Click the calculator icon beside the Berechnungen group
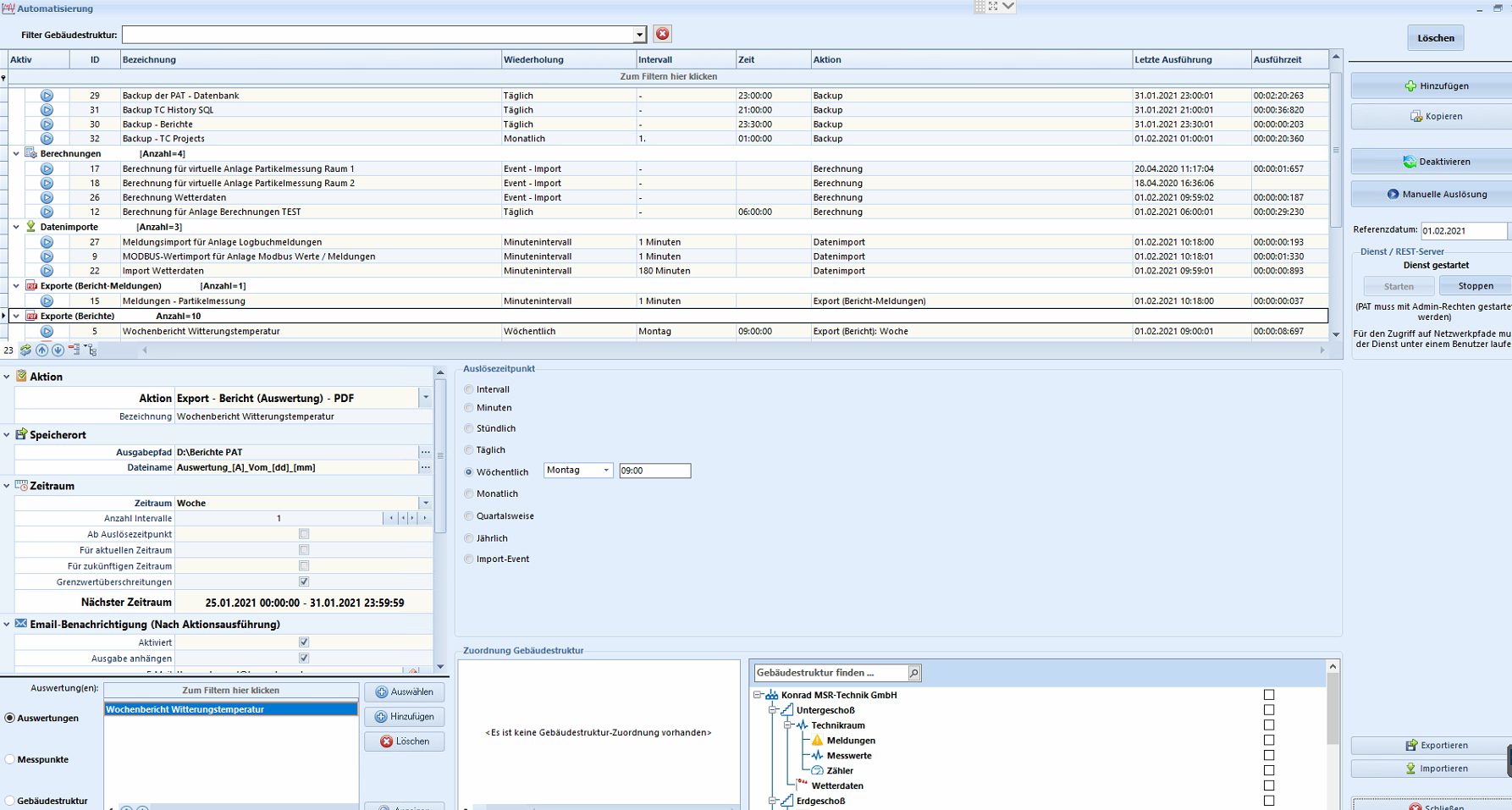Image resolution: width=1512 pixels, height=810 pixels. [x=31, y=153]
